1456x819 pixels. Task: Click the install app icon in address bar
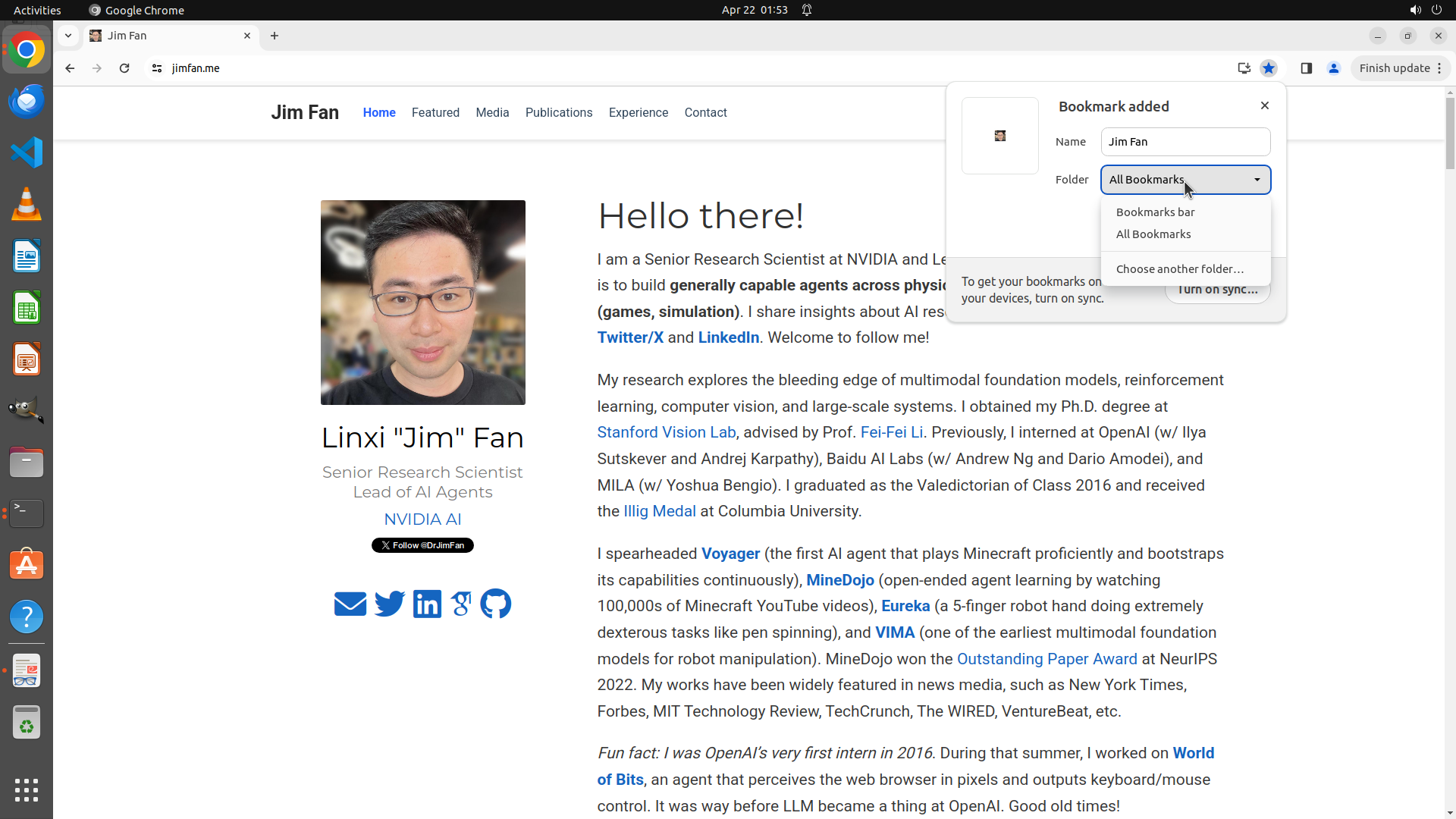click(1244, 68)
